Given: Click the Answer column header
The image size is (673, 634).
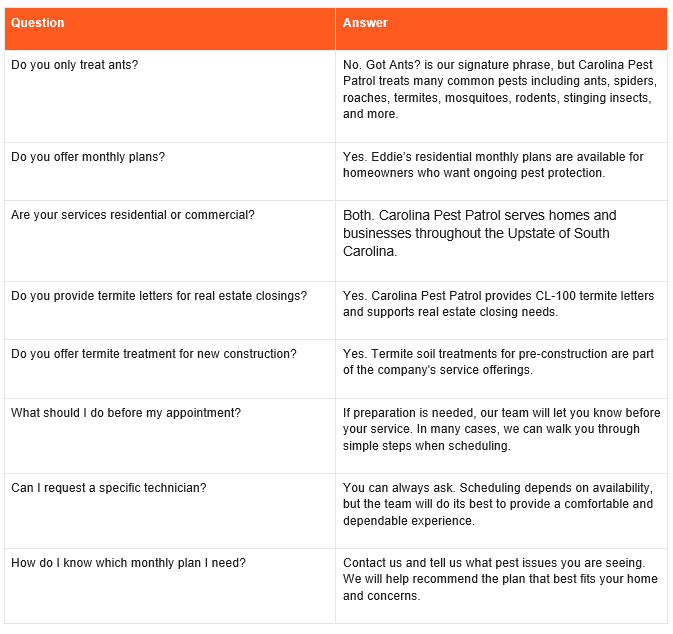Looking at the screenshot, I should (365, 23).
